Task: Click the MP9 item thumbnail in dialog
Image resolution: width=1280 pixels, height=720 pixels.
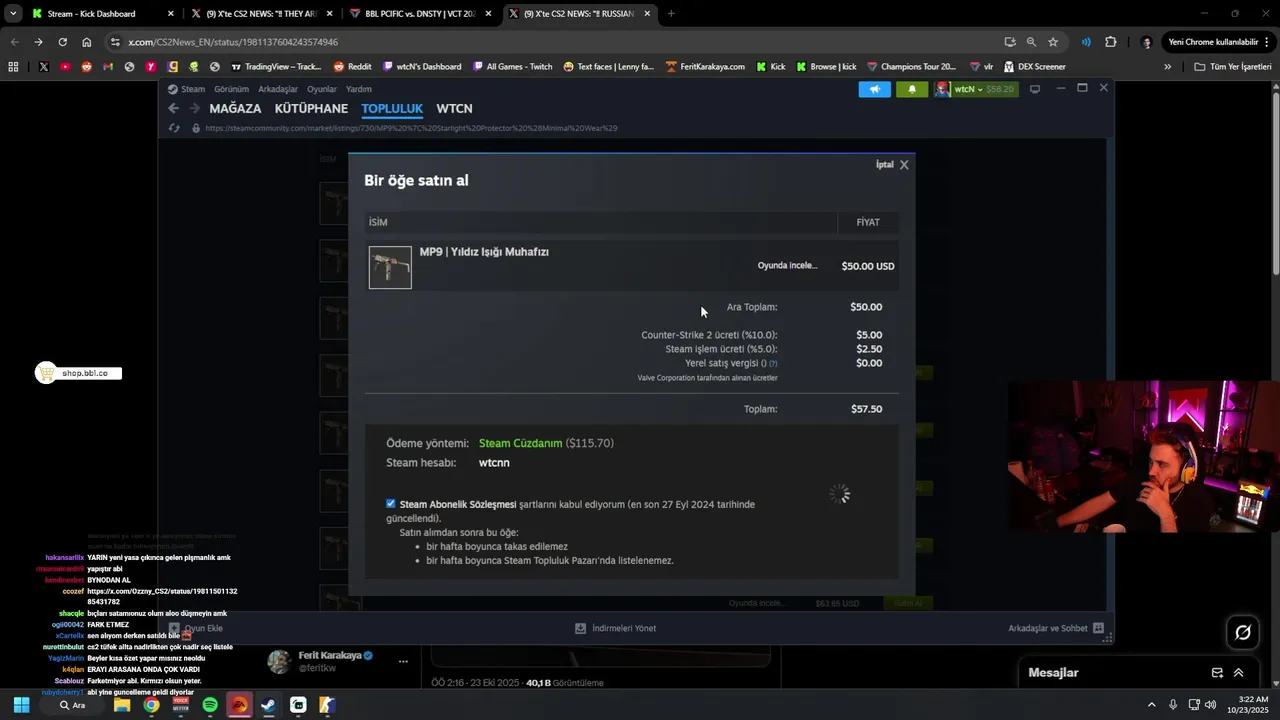Action: click(x=390, y=267)
